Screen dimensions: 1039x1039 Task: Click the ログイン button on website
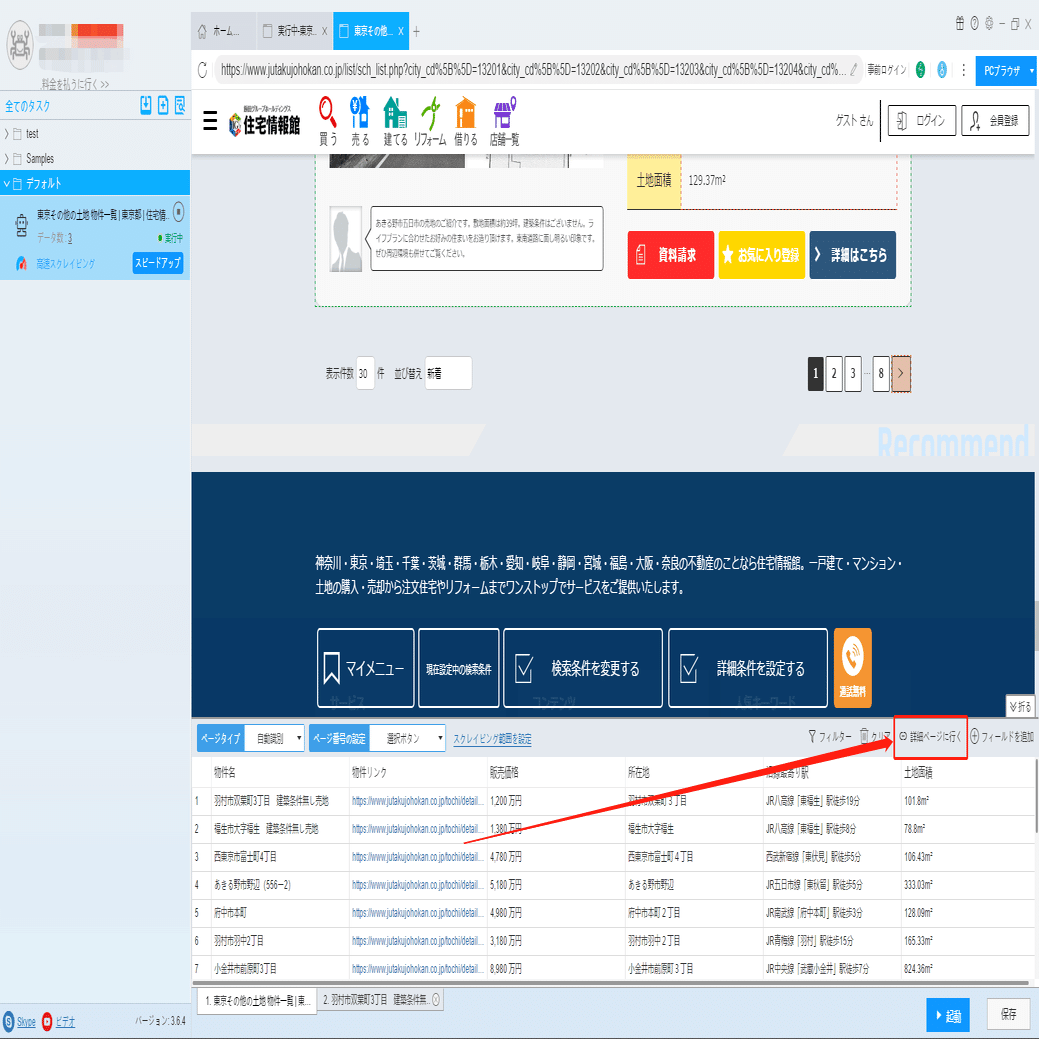[922, 121]
